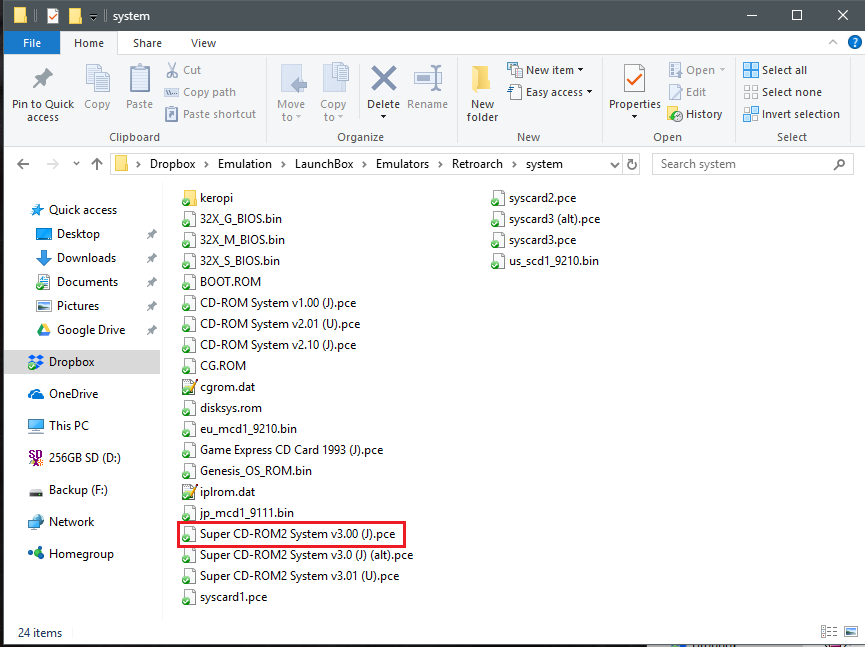Collapse the ribbon with chevron
This screenshot has width=865, height=647.
(x=833, y=42)
